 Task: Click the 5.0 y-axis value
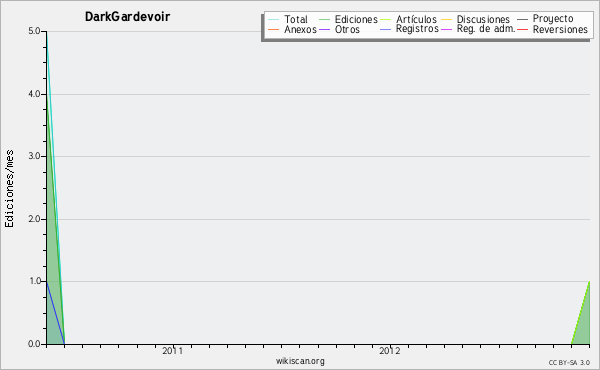(x=34, y=31)
